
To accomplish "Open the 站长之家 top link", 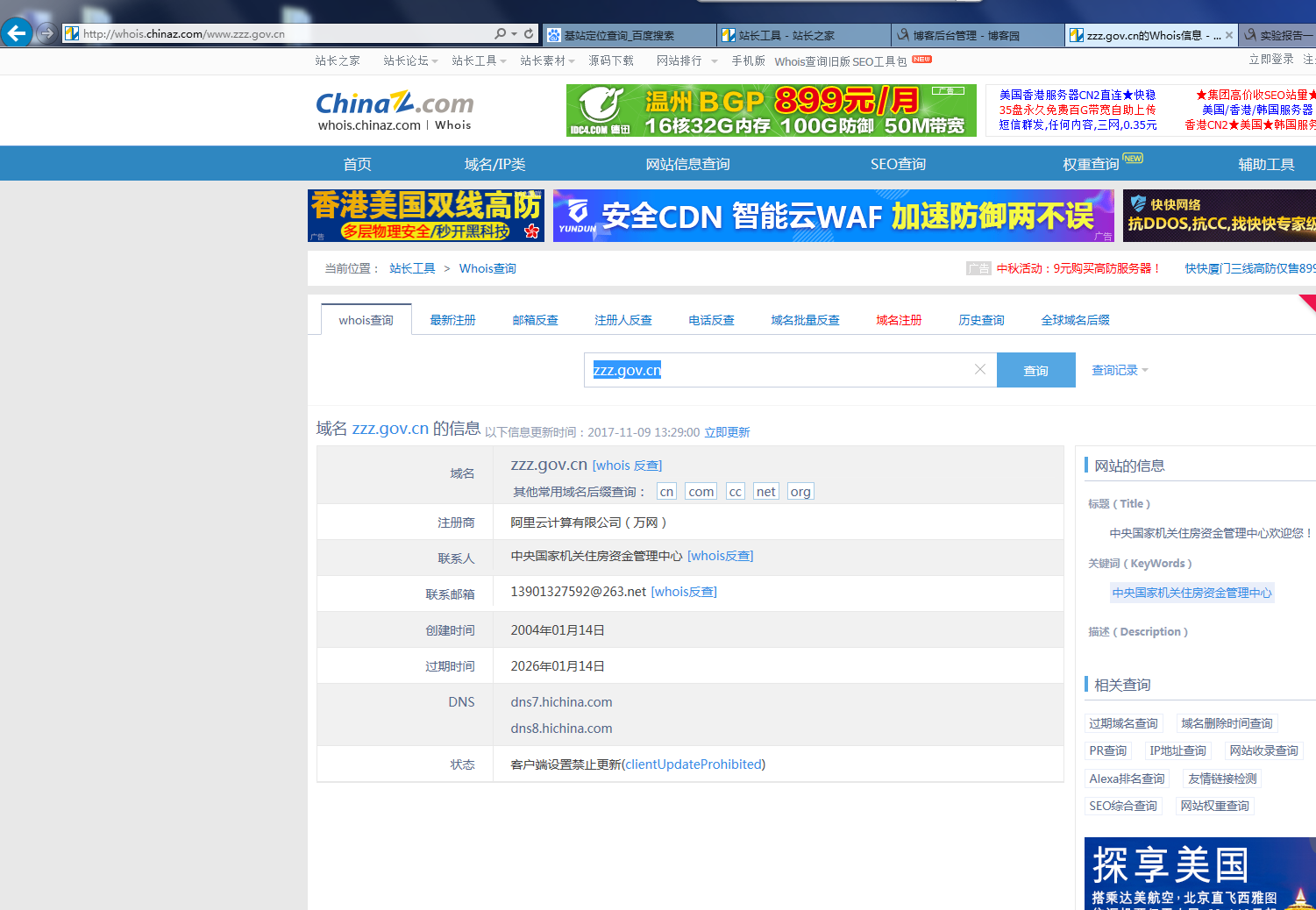I will point(338,60).
